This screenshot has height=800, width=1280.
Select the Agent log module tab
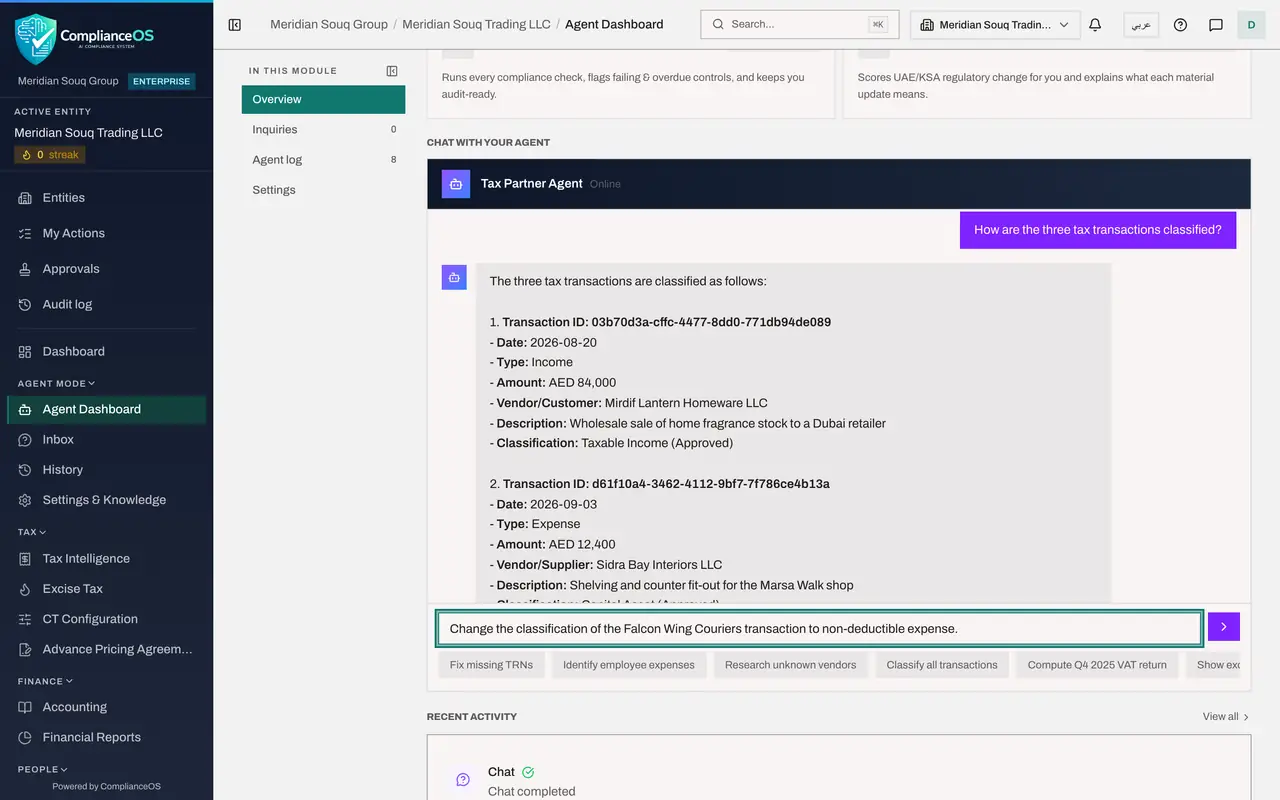[x=323, y=159]
